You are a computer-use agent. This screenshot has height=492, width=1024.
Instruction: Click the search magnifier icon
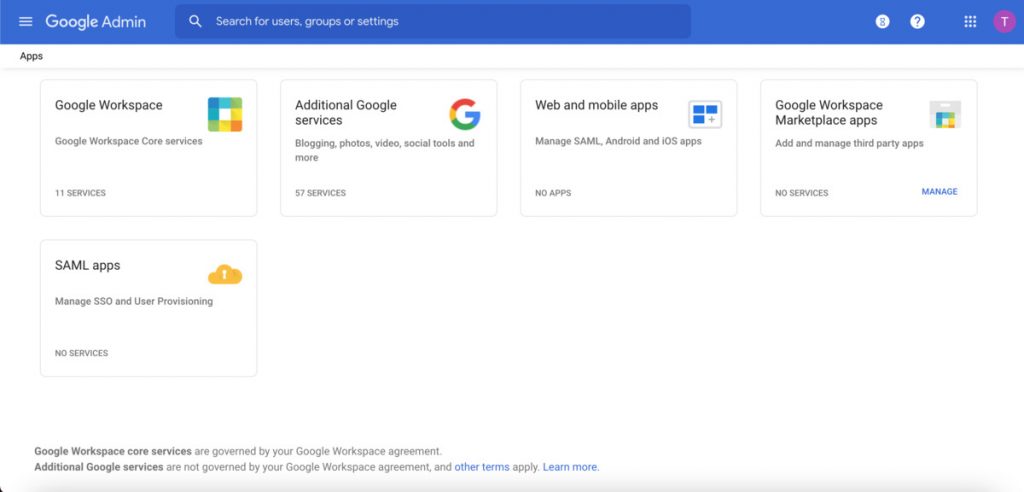(195, 22)
